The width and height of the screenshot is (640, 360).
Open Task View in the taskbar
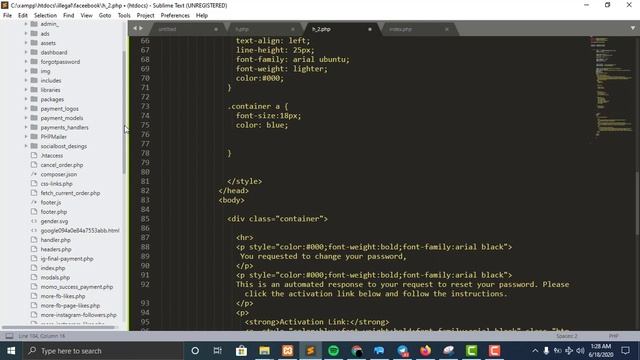click(218, 351)
